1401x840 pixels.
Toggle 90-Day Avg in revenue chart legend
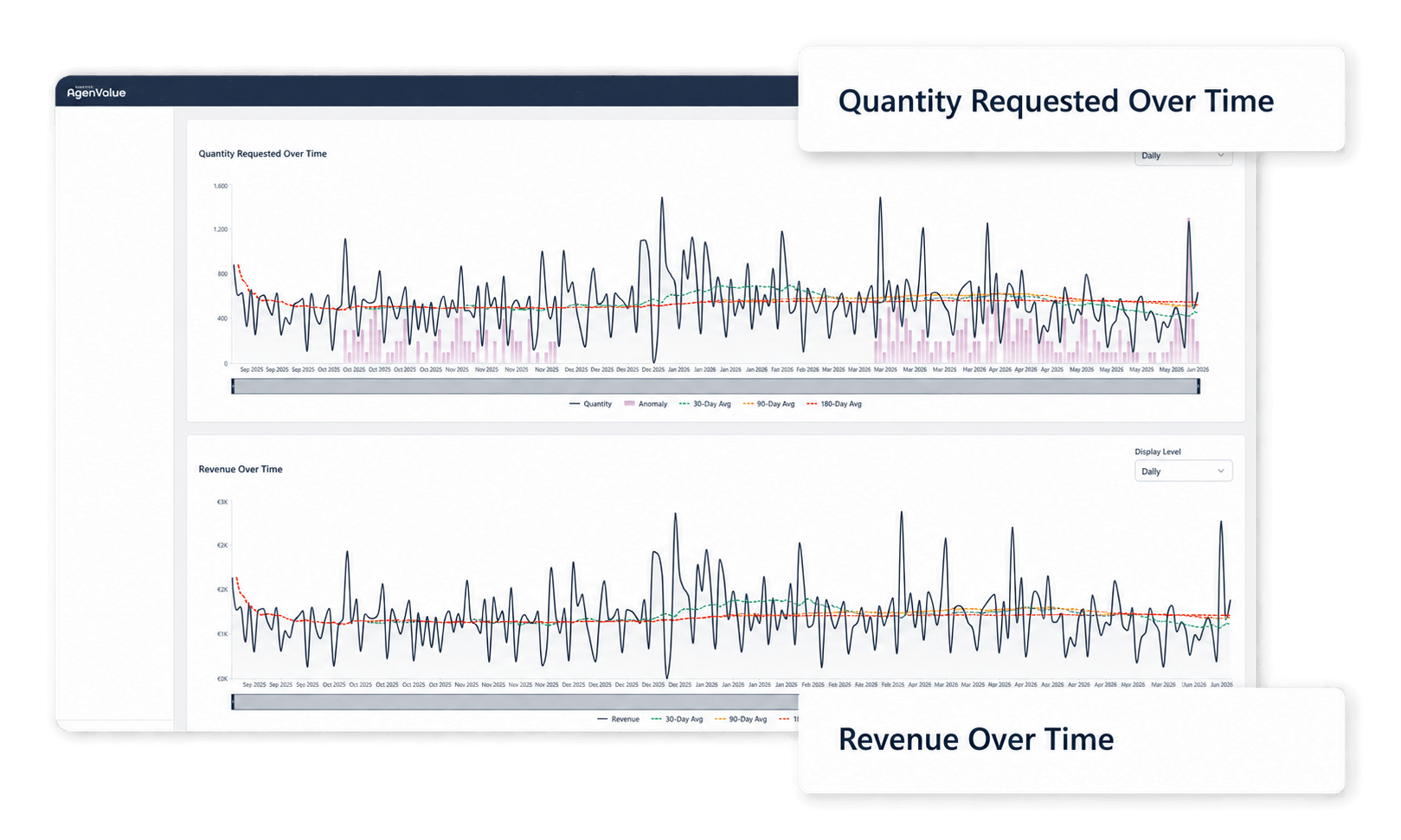[x=741, y=719]
